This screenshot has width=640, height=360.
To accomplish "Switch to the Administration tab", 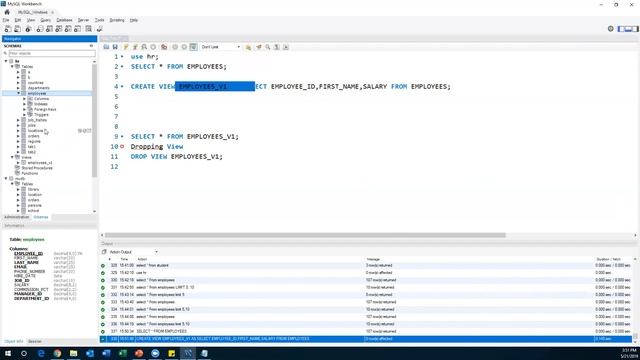I will pyautogui.click(x=16, y=217).
